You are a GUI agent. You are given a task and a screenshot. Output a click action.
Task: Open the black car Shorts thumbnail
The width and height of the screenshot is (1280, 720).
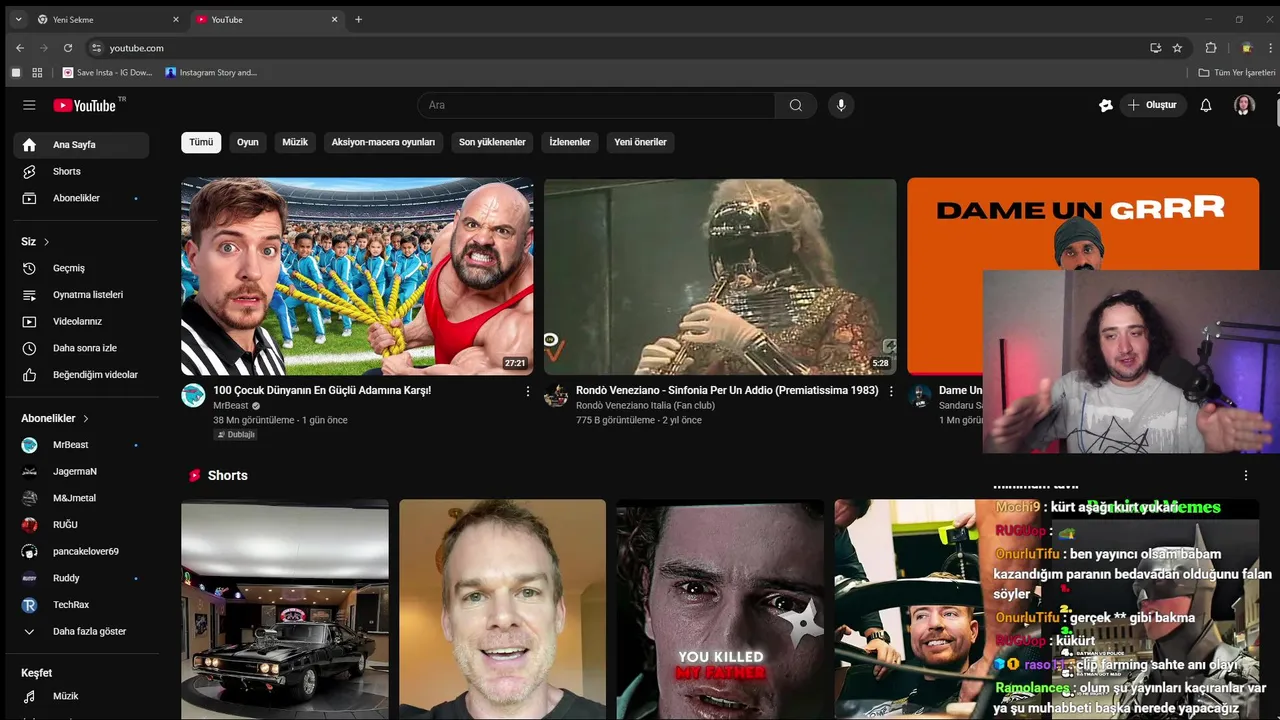tap(285, 610)
